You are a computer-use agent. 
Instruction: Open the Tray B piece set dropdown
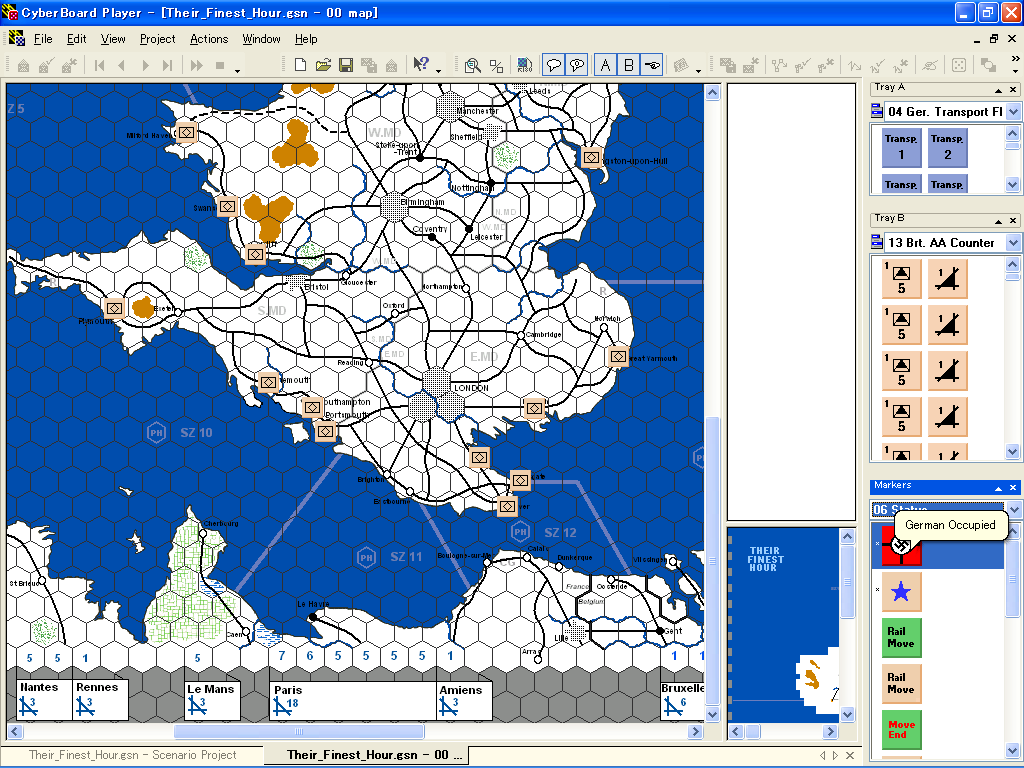coord(1013,243)
